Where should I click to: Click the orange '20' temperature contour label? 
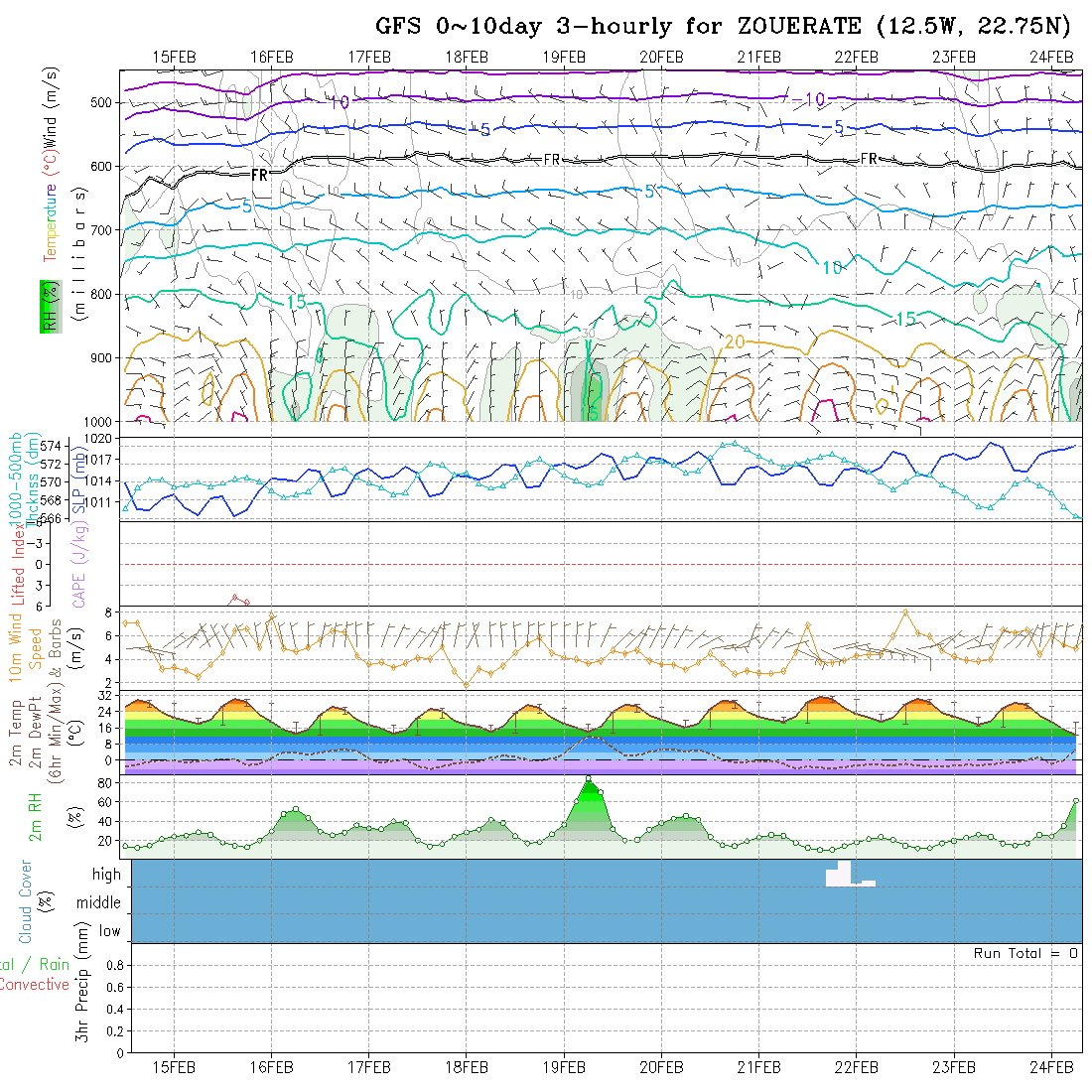coord(735,341)
